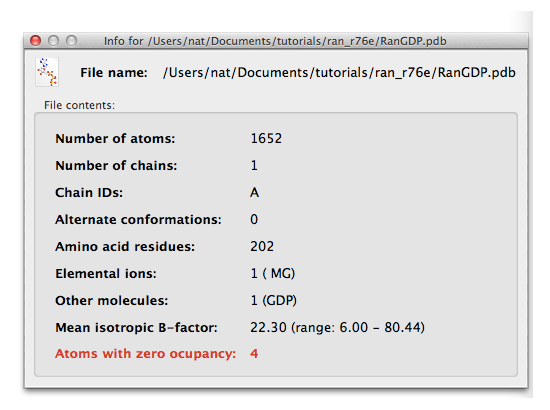Screen dimensions: 550x410
Task: Click the 'Other molecules:' label
Action: (x=112, y=301)
